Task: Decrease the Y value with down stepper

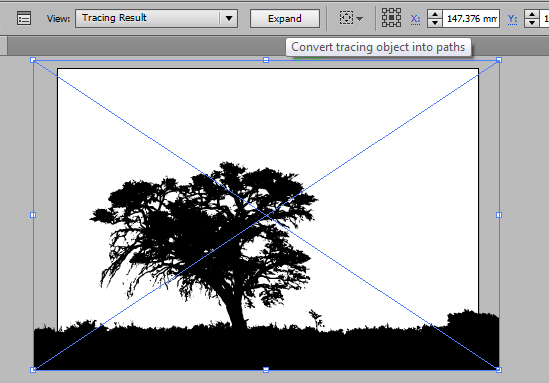Action: pos(532,23)
